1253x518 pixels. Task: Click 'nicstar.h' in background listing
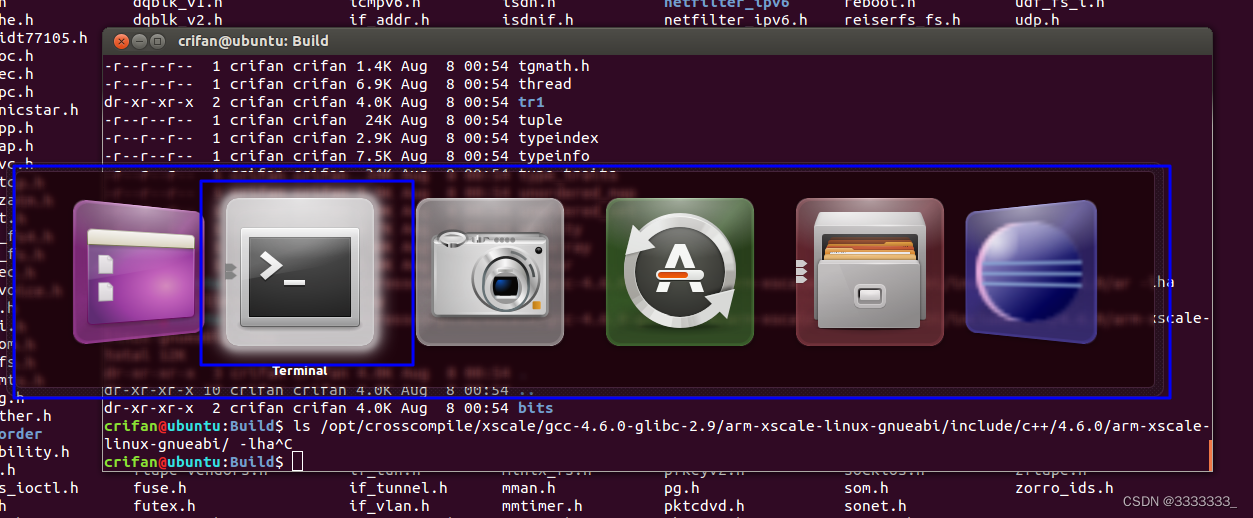[38, 110]
